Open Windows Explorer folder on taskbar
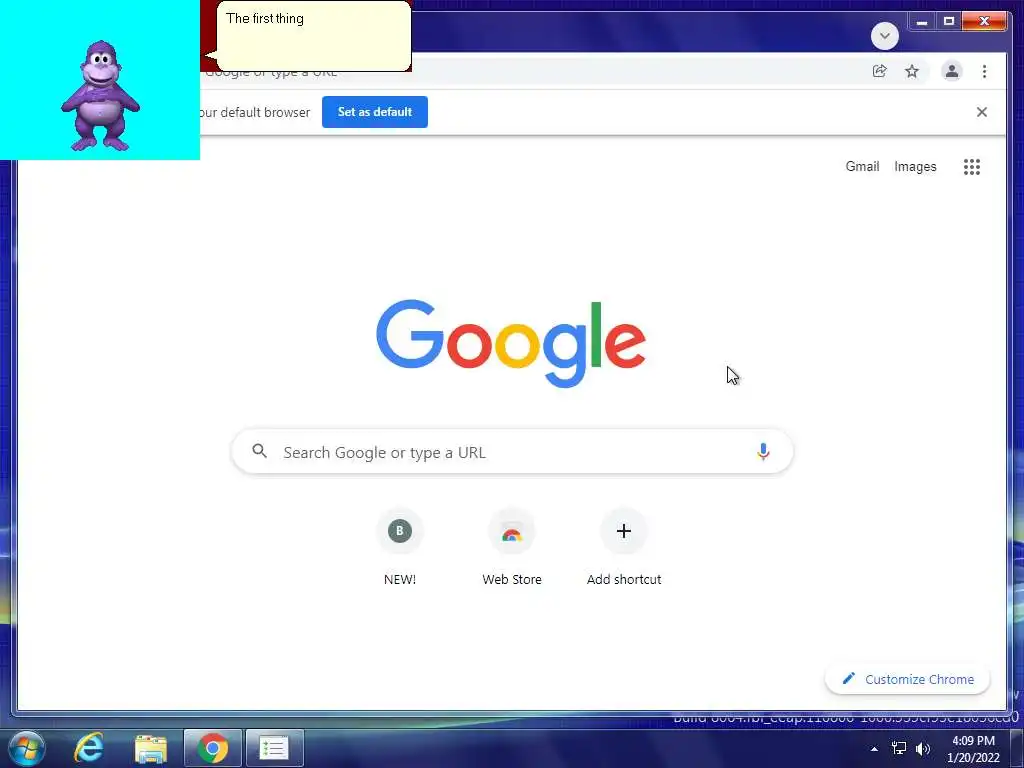Image resolution: width=1024 pixels, height=768 pixels. (151, 748)
